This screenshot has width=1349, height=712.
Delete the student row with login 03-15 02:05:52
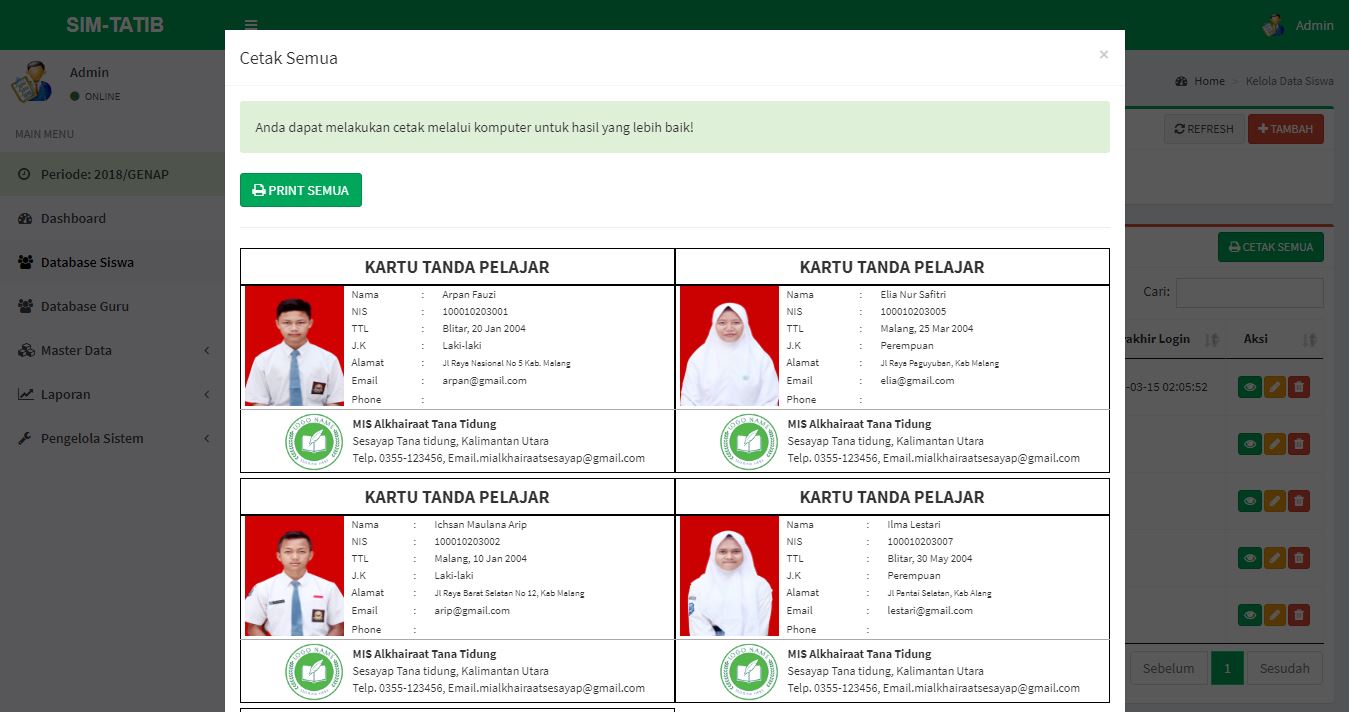coord(1298,387)
